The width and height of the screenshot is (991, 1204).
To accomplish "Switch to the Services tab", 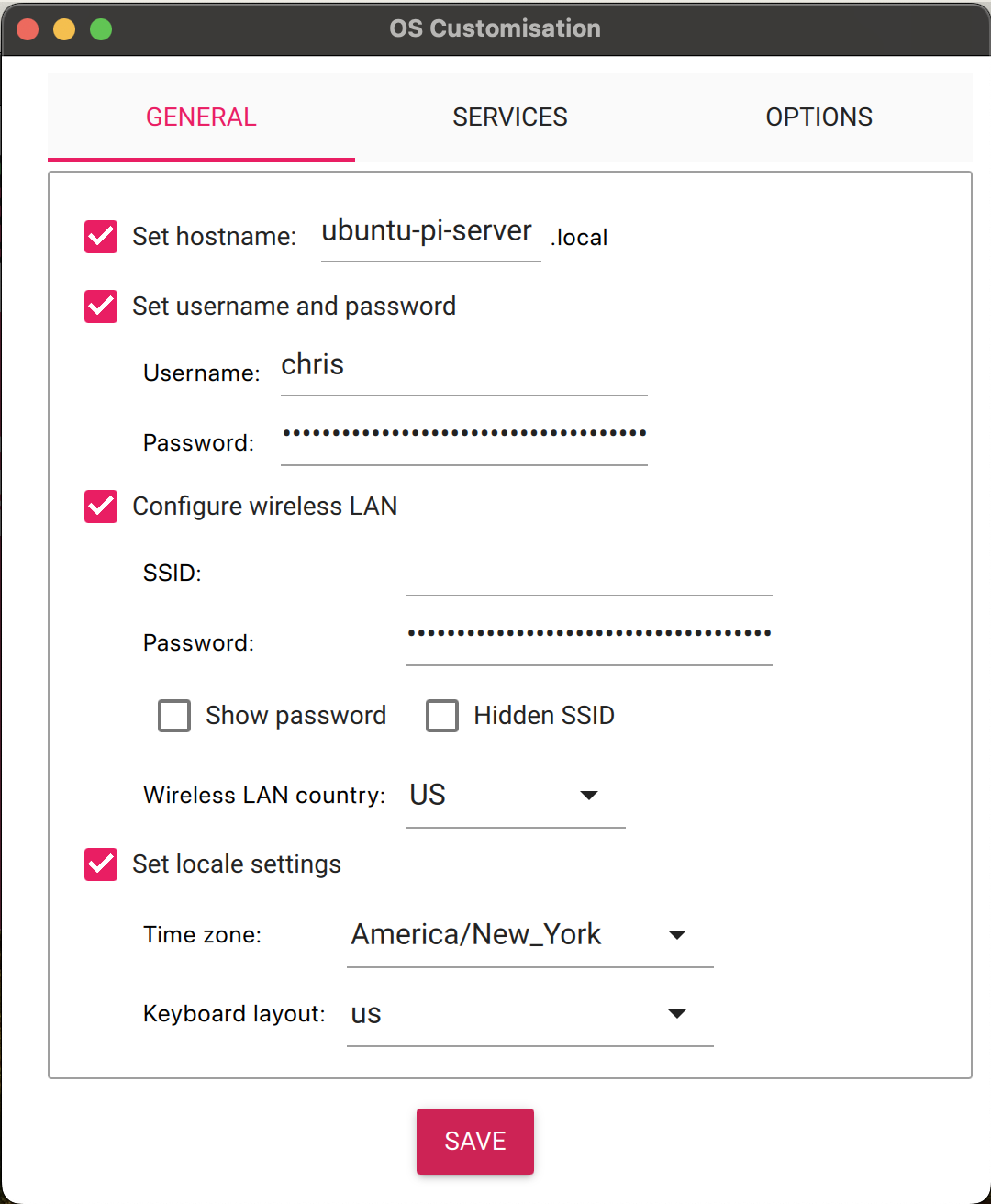I will pos(510,117).
